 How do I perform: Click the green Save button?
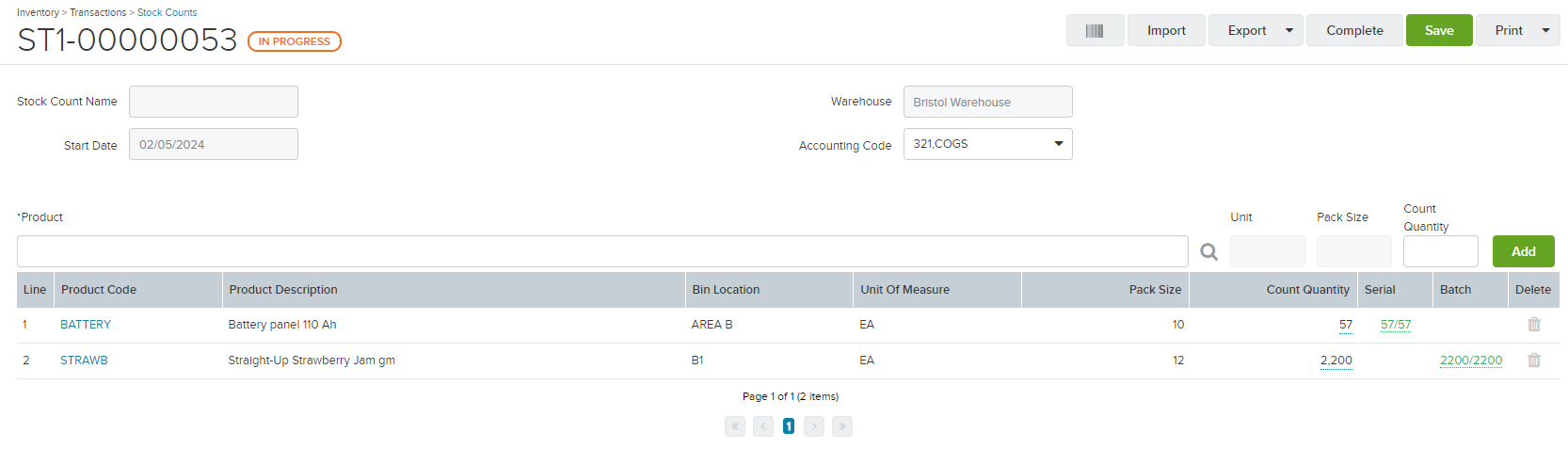(x=1439, y=30)
